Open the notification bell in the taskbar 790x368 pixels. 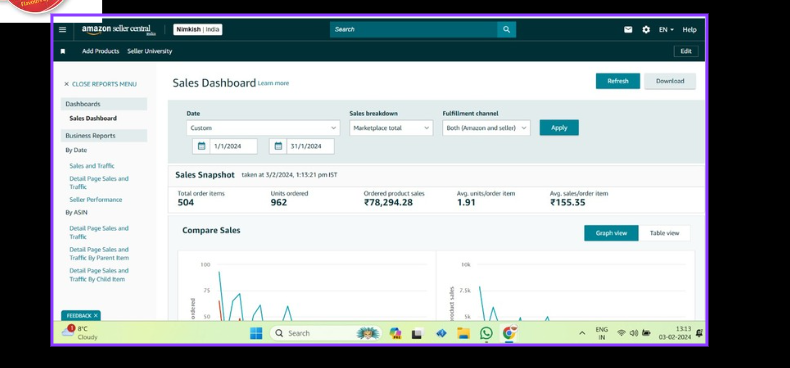(x=699, y=333)
